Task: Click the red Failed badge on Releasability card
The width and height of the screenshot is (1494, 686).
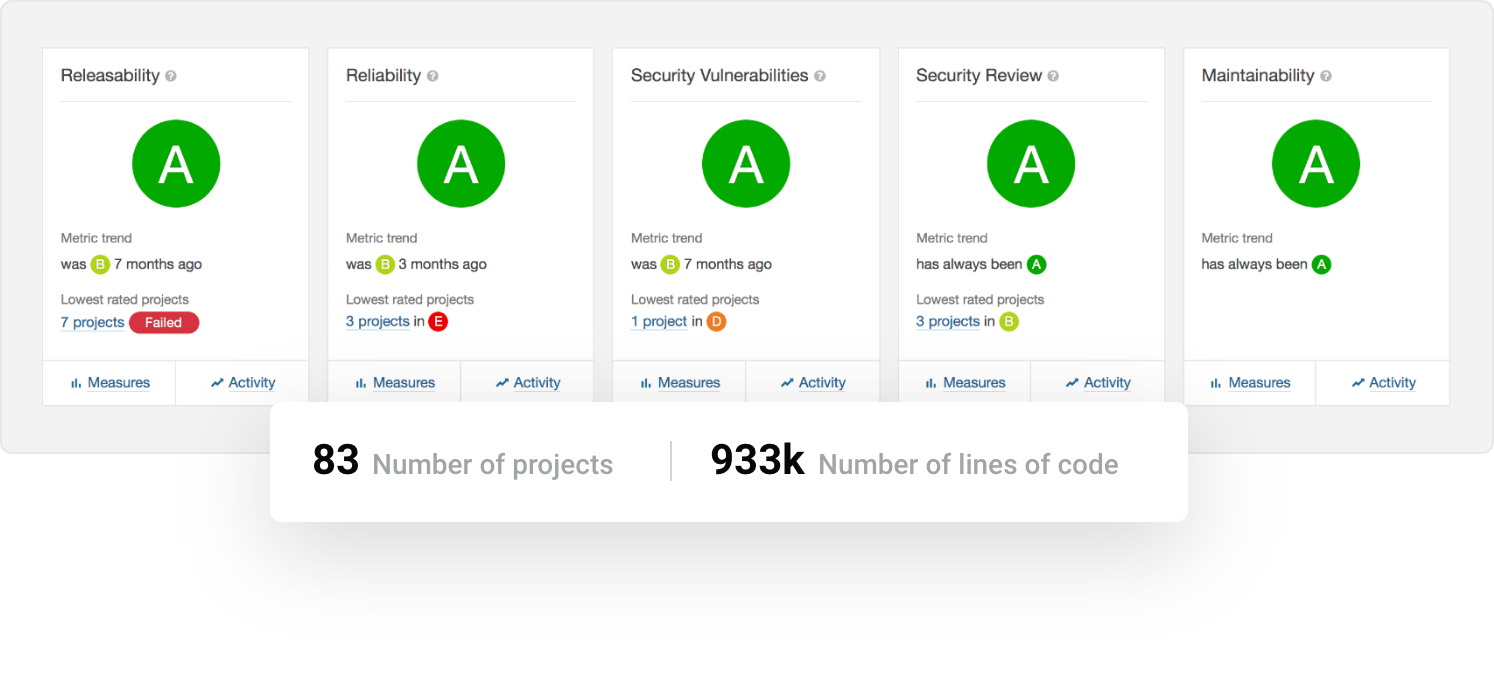Action: pos(164,322)
